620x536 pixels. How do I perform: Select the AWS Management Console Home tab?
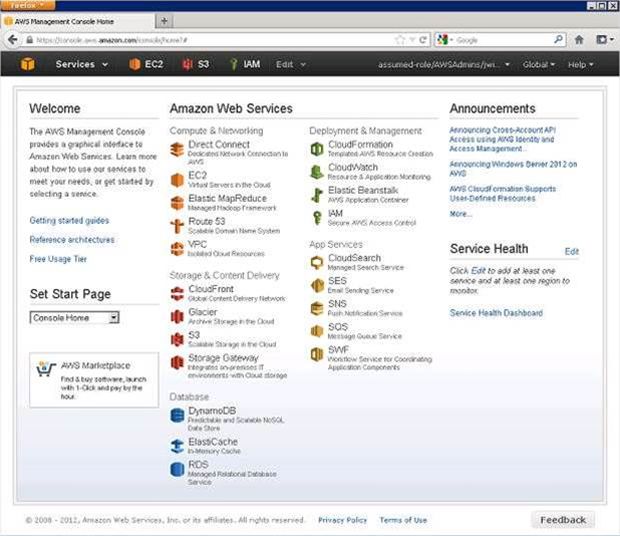pyautogui.click(x=77, y=21)
